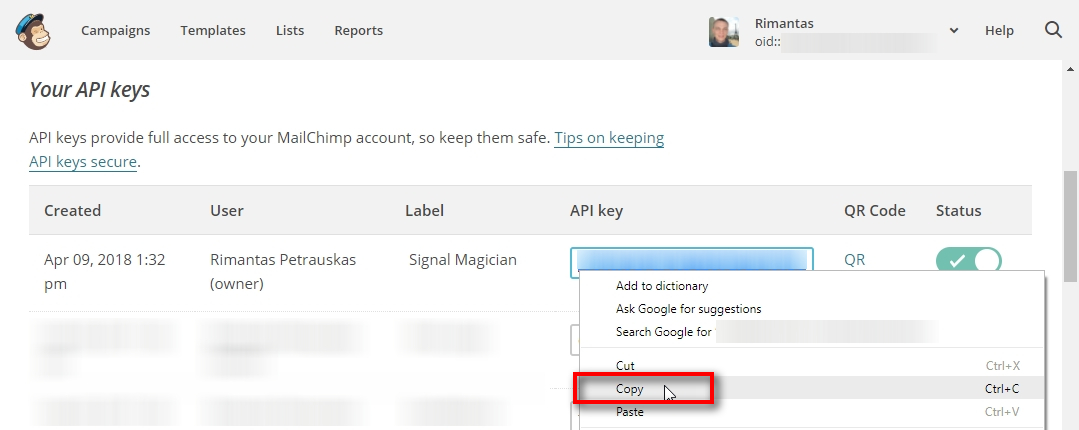
Task: Click Search Google for selected text
Action: coord(664,332)
